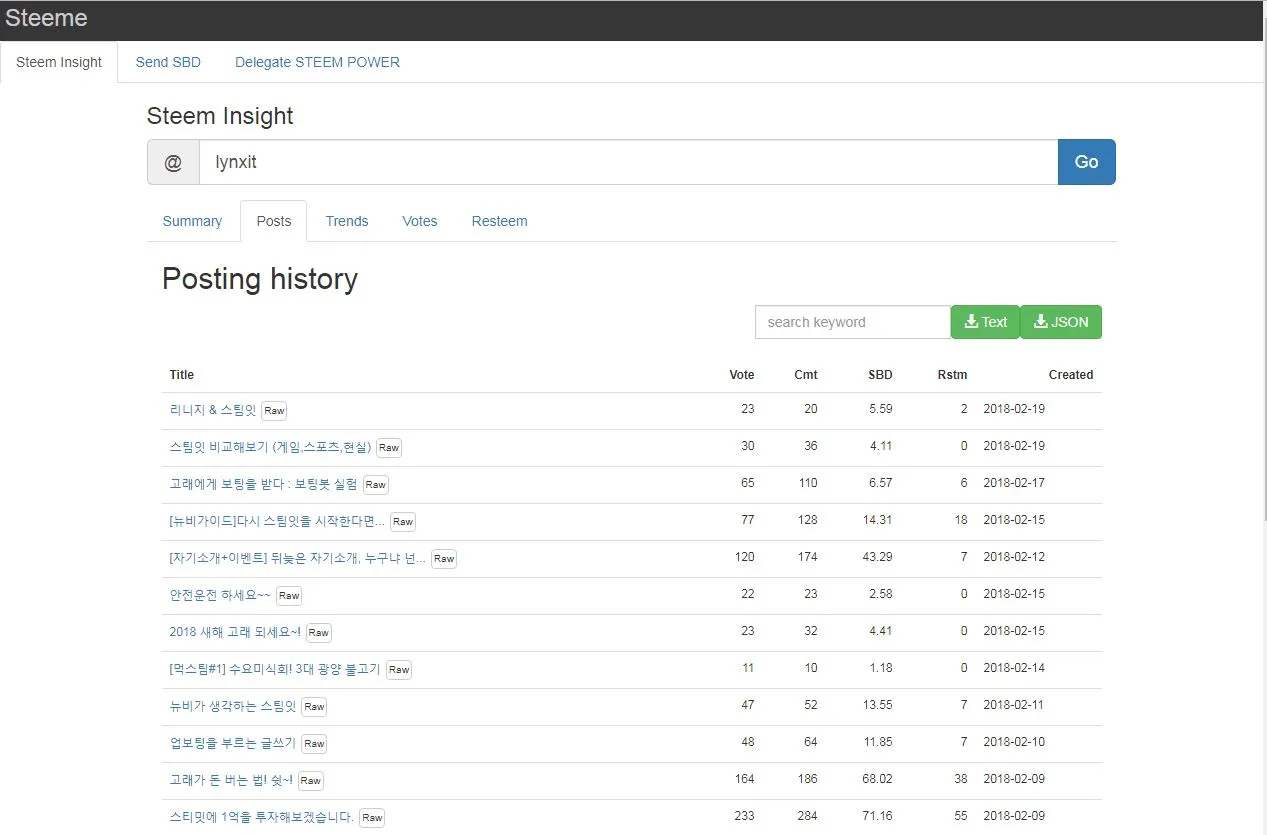Show Raw for '[자기소개+이벤트]' post
1267x835 pixels.
point(444,559)
